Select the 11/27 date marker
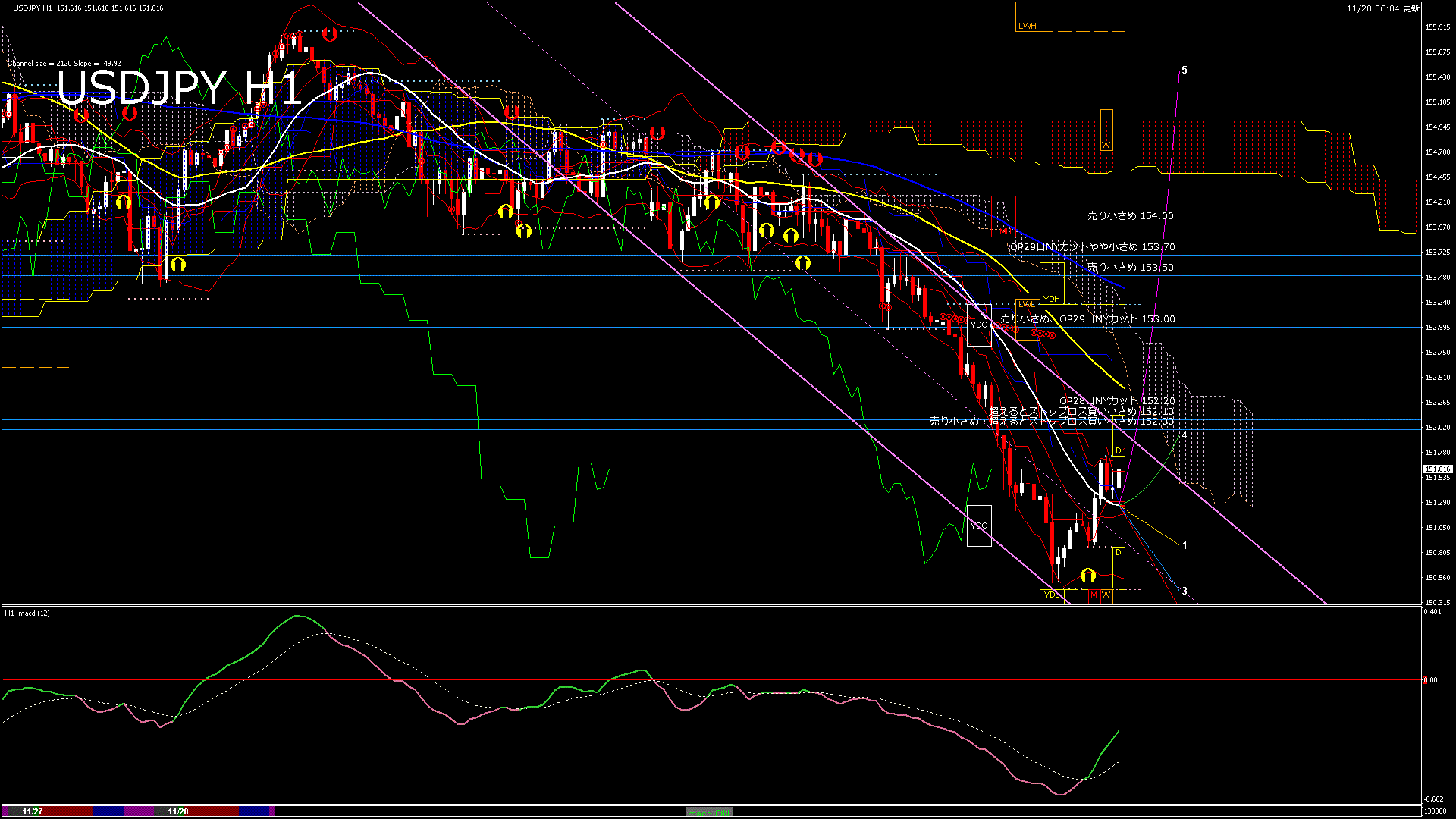 pos(33,811)
